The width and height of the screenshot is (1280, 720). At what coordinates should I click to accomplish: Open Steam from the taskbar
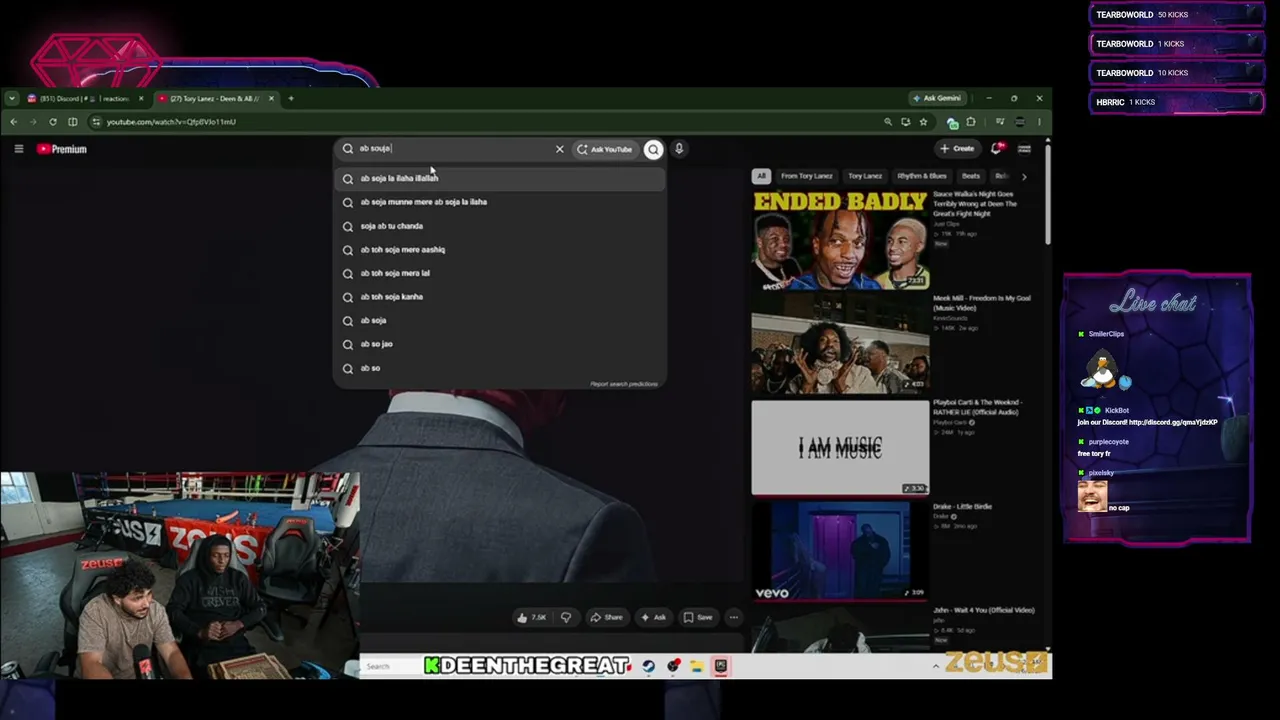(x=649, y=666)
